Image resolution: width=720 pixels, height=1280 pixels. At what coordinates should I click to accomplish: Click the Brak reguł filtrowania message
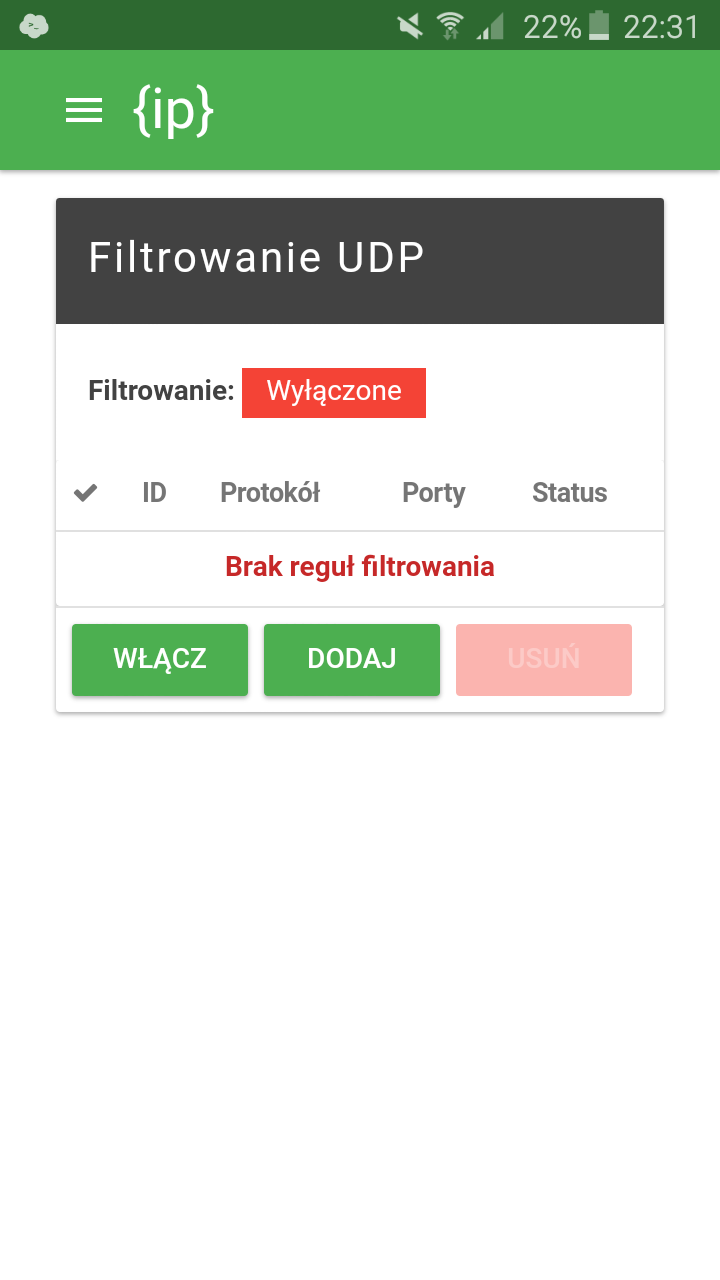tap(360, 567)
